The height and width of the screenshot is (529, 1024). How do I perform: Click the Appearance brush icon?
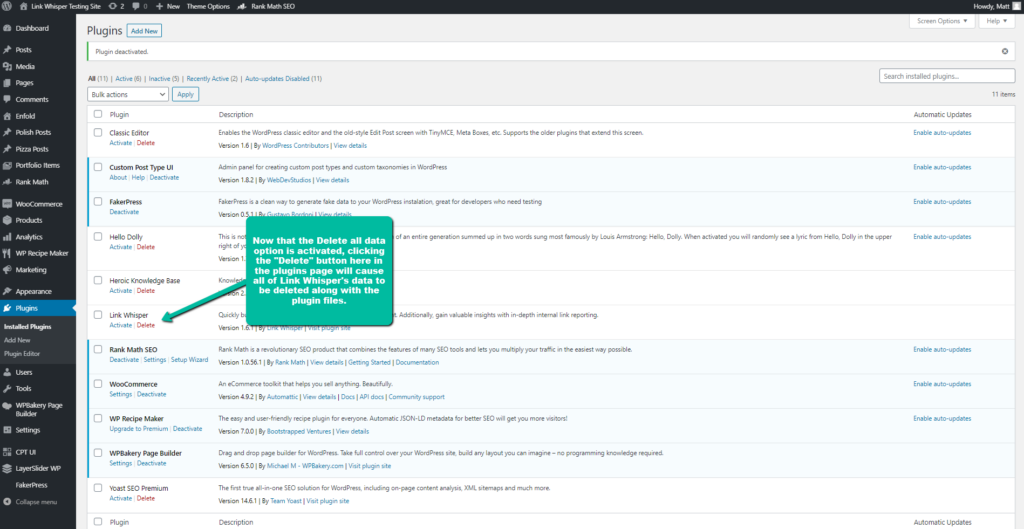click(7, 291)
